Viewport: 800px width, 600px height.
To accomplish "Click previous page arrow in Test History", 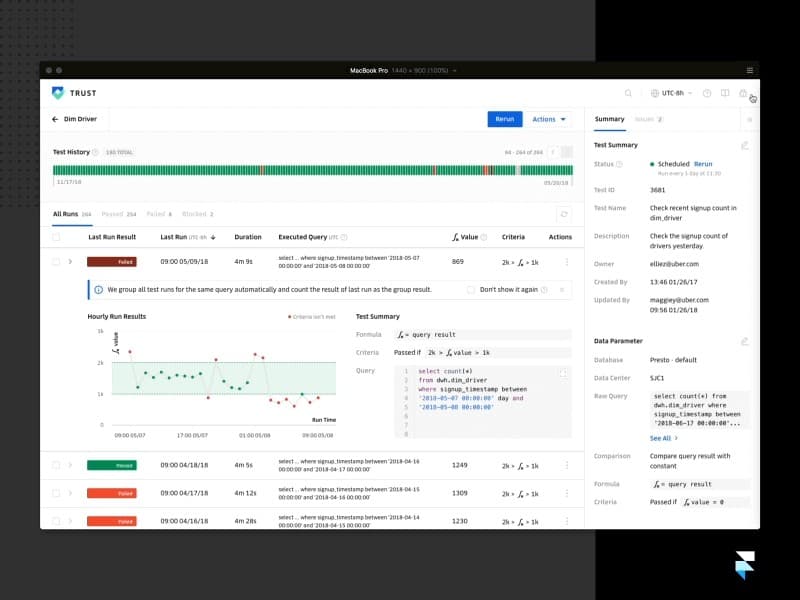I will (x=553, y=152).
